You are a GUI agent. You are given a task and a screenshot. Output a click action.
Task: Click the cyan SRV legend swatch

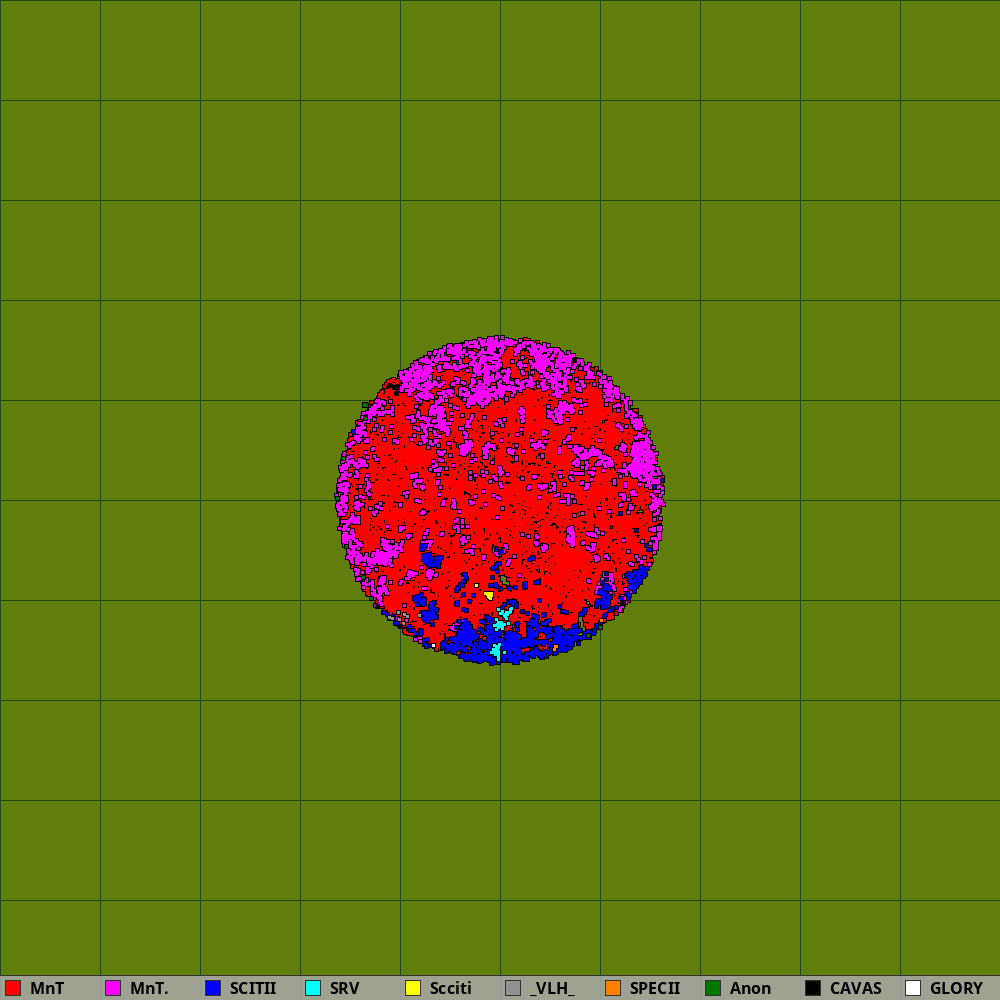(313, 988)
